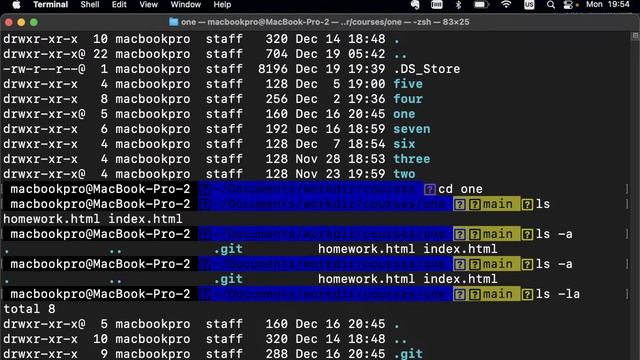
Task: Click the size value "192"
Action: (276, 129)
